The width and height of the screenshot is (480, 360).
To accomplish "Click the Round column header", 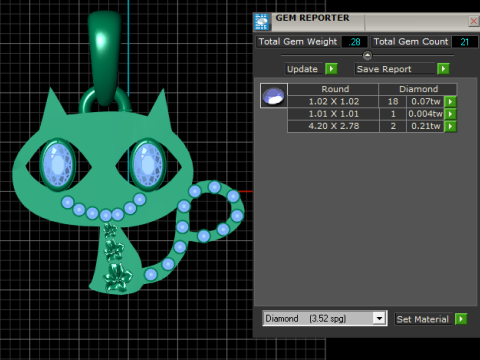I will coord(333,89).
